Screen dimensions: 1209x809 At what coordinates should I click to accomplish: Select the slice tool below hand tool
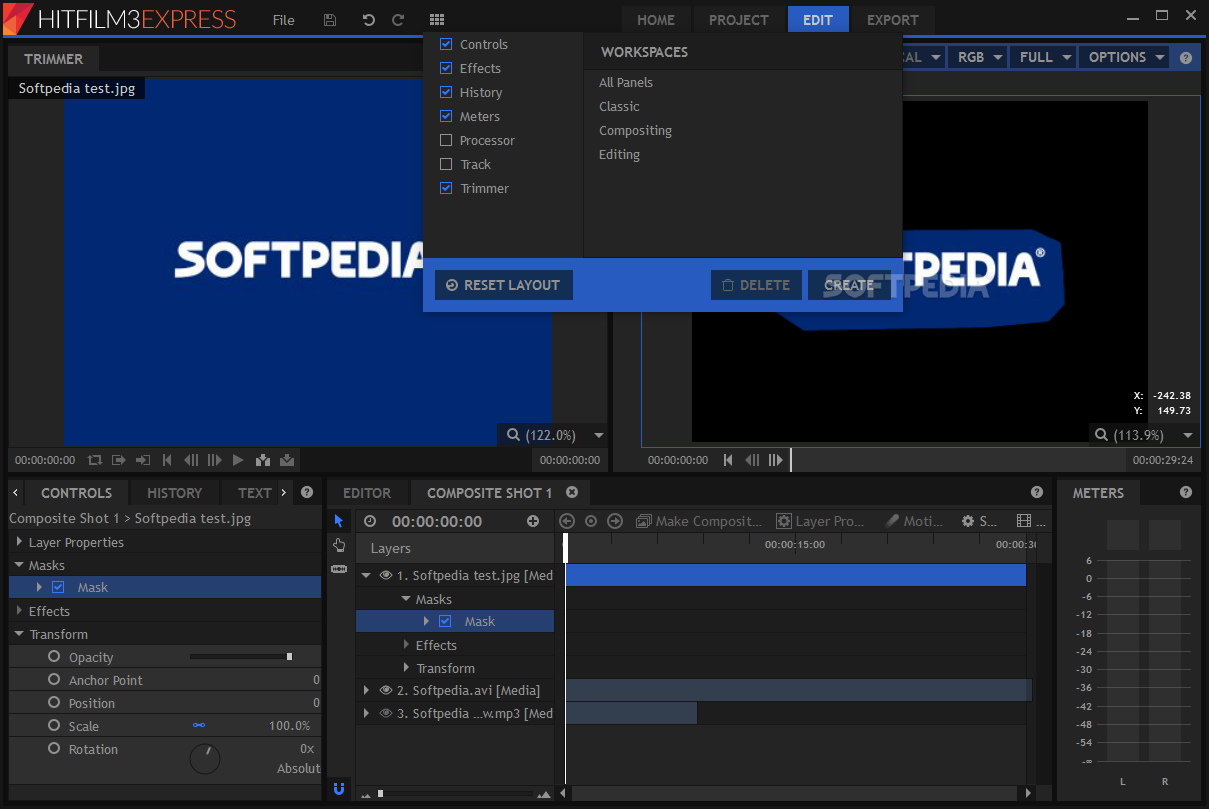[x=339, y=568]
